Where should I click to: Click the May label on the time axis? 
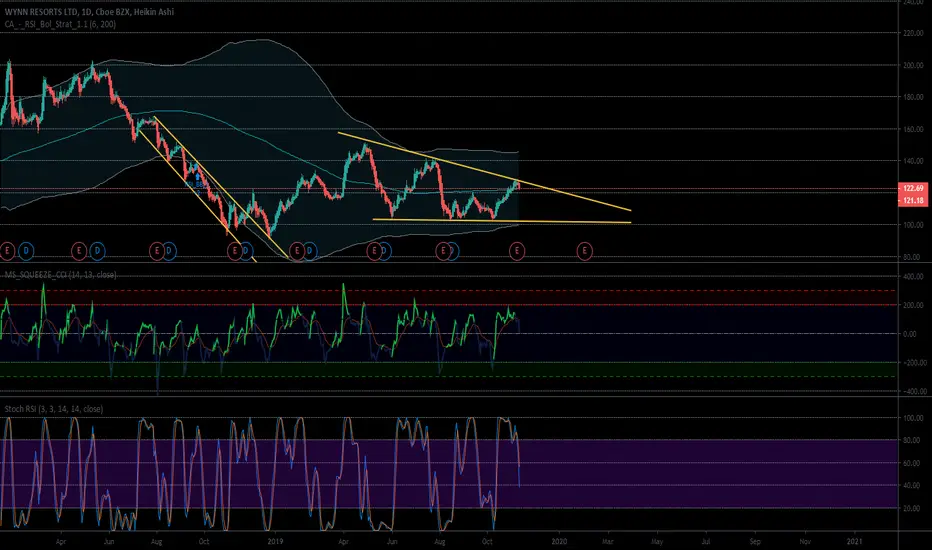point(657,542)
